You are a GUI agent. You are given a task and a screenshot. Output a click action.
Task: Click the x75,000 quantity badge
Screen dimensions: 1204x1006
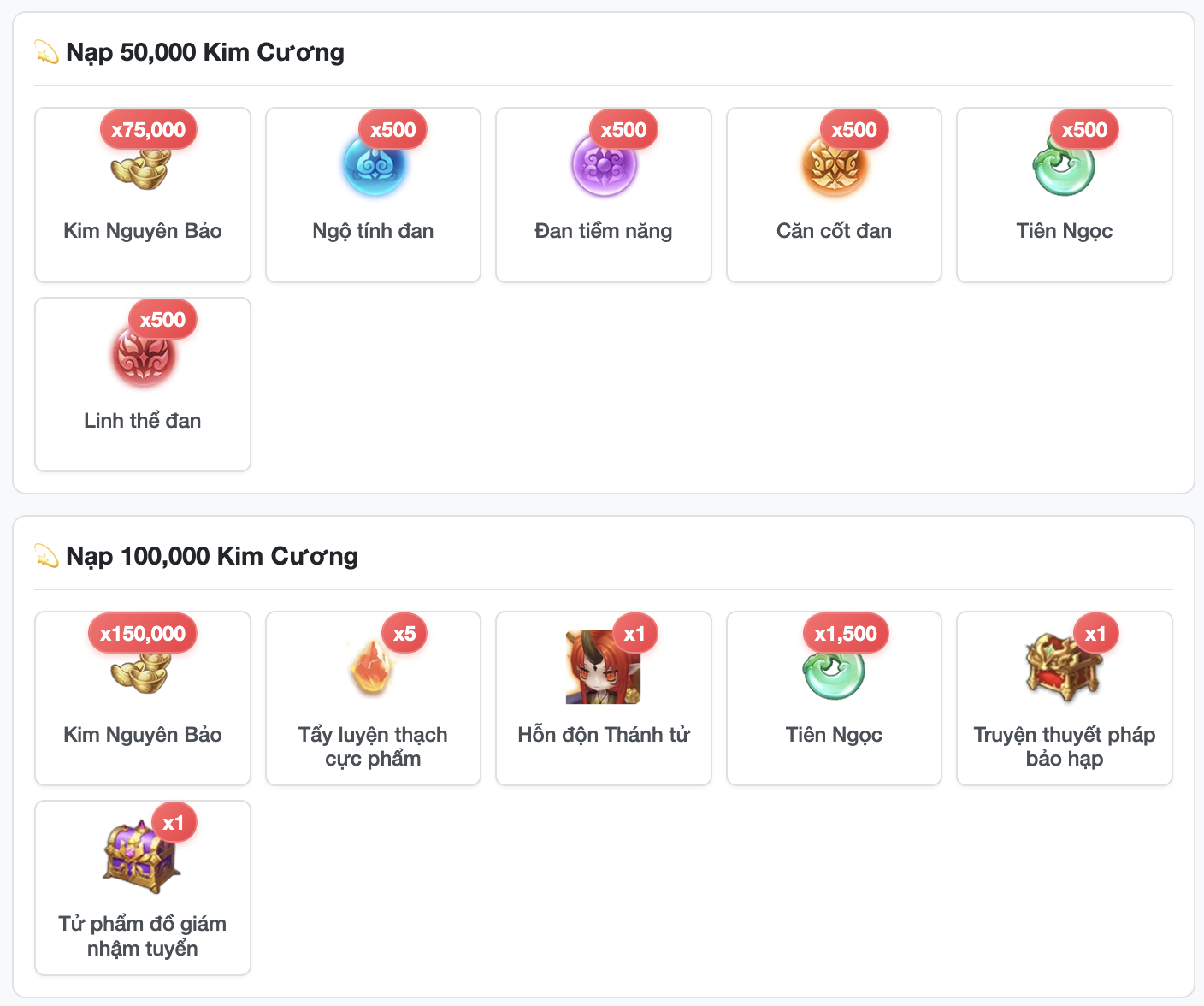pos(149,130)
